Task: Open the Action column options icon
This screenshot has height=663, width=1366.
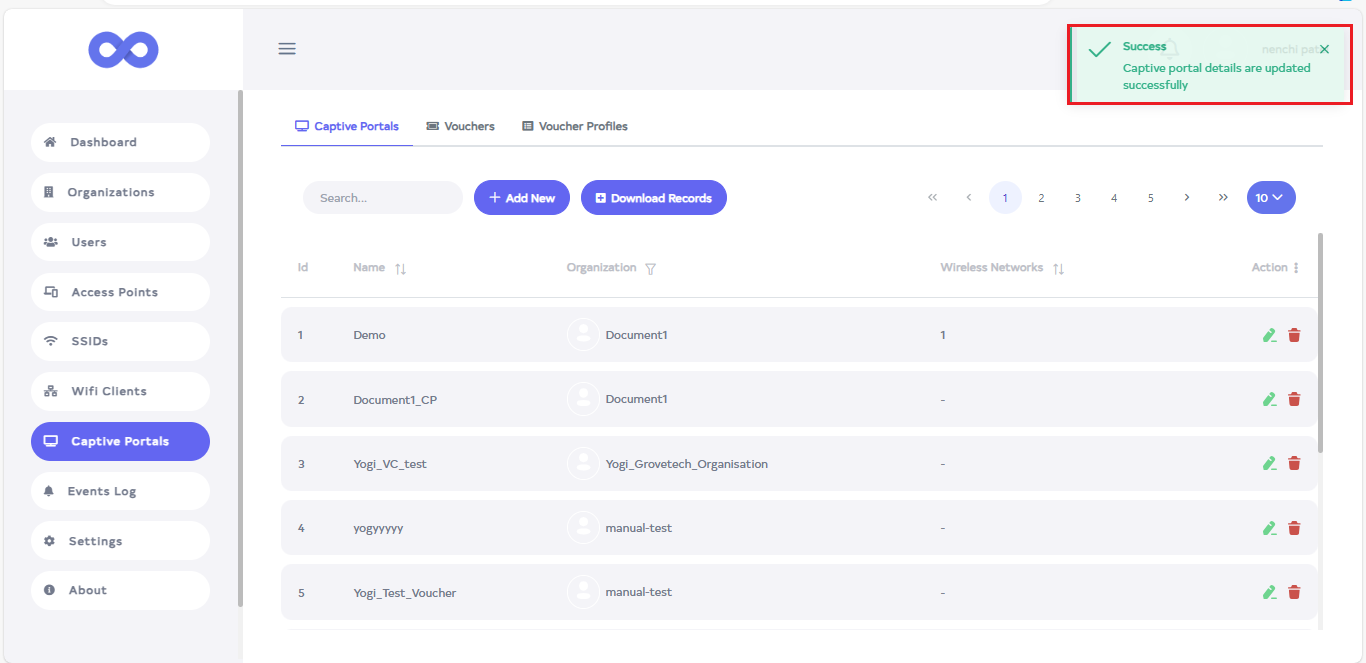Action: point(1296,268)
